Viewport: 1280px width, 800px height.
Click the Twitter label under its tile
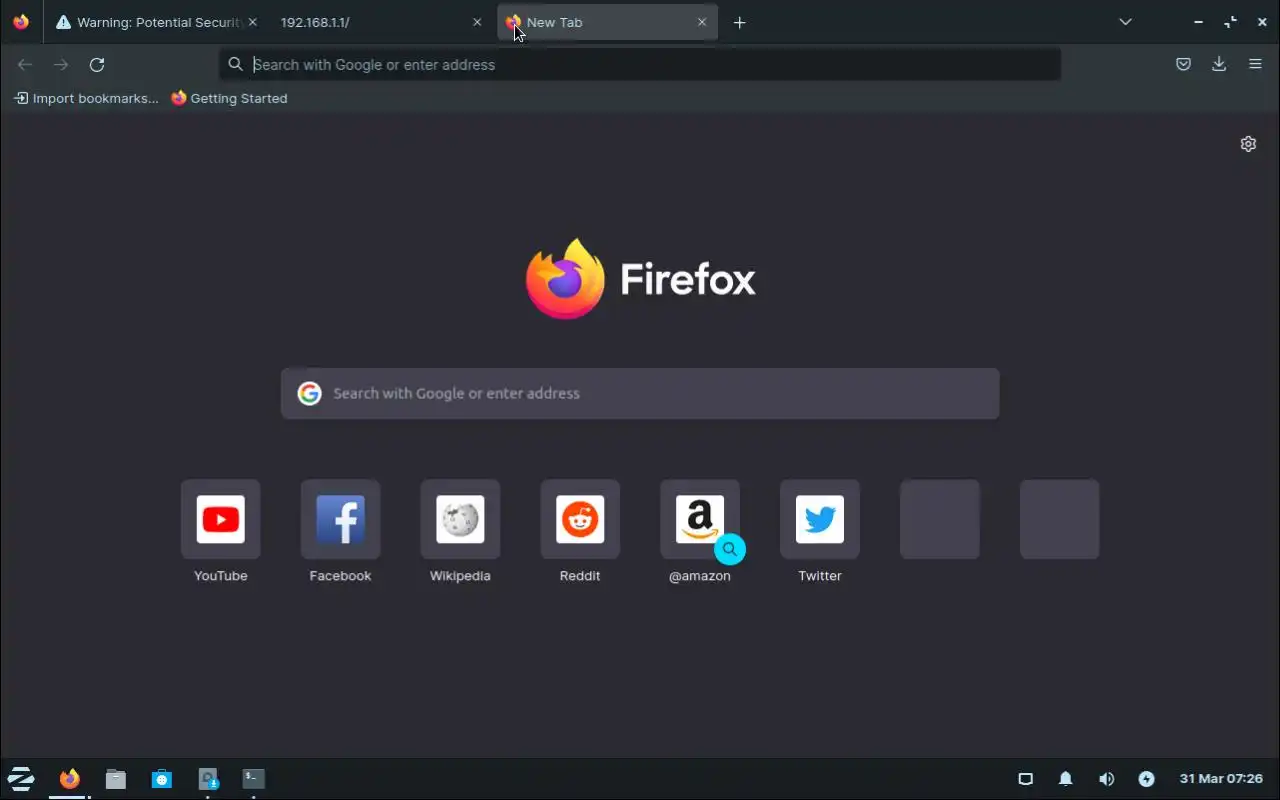click(820, 576)
